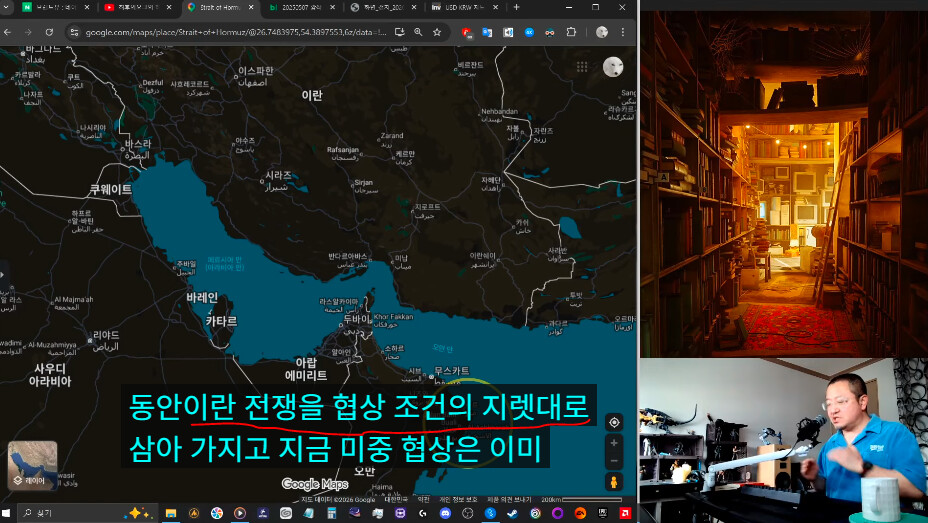Click the 무스카트 city label
Image resolution: width=928 pixels, height=523 pixels.
452,370
